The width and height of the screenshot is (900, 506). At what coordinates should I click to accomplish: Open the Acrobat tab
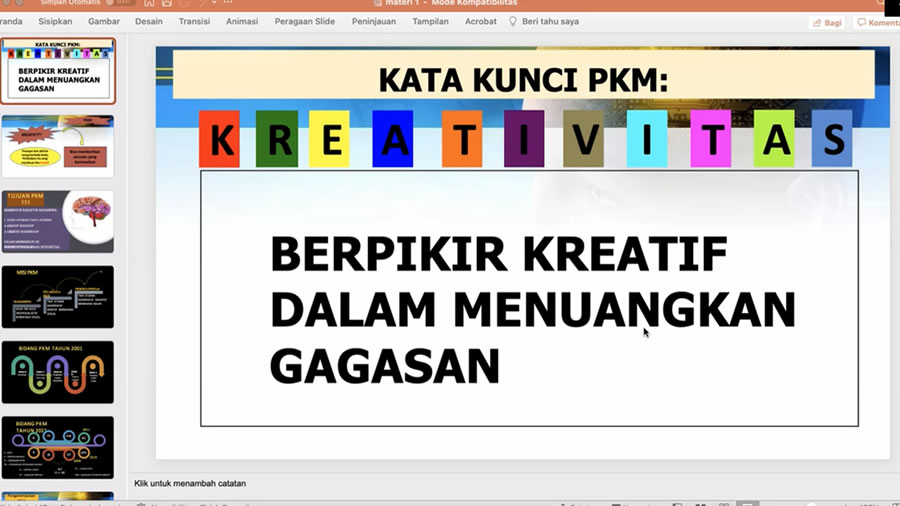[x=480, y=21]
